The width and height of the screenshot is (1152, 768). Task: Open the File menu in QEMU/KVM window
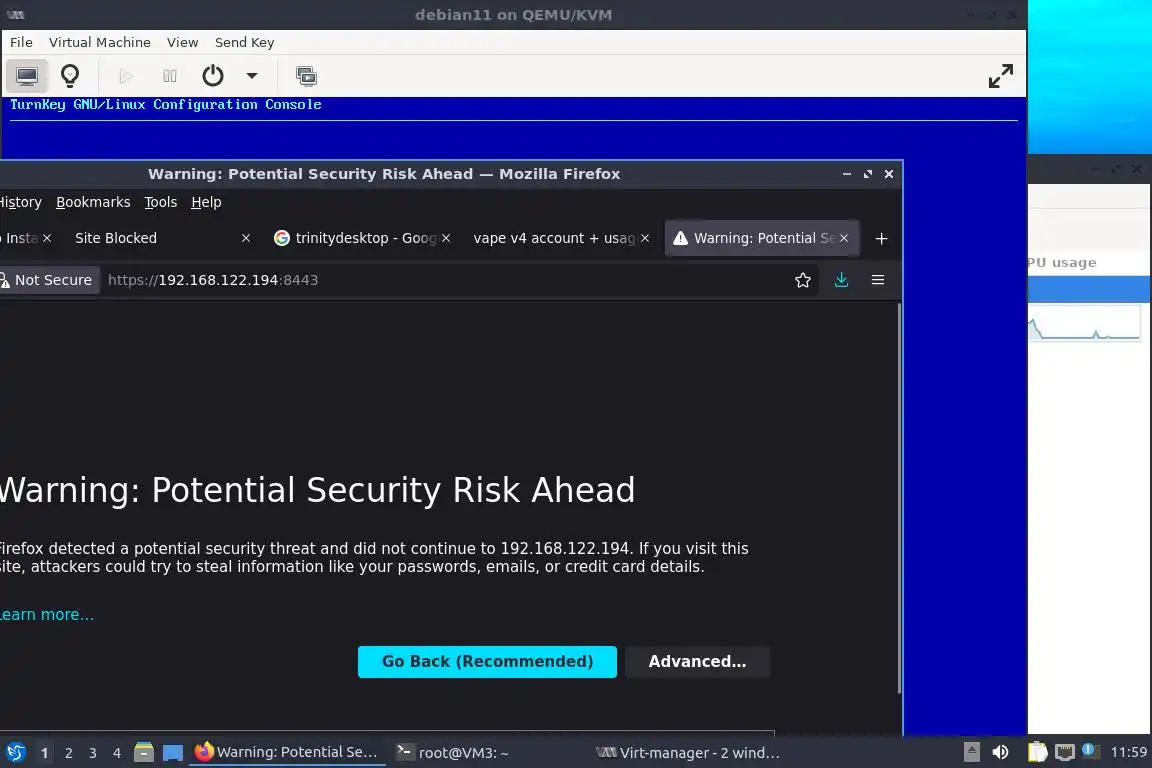21,43
